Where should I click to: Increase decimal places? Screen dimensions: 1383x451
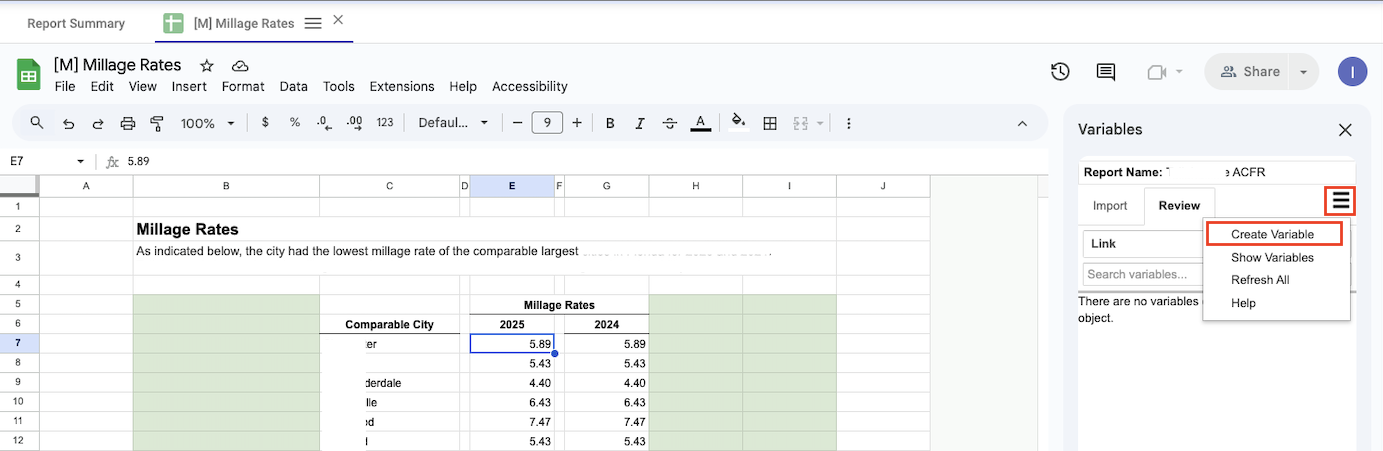click(x=354, y=123)
